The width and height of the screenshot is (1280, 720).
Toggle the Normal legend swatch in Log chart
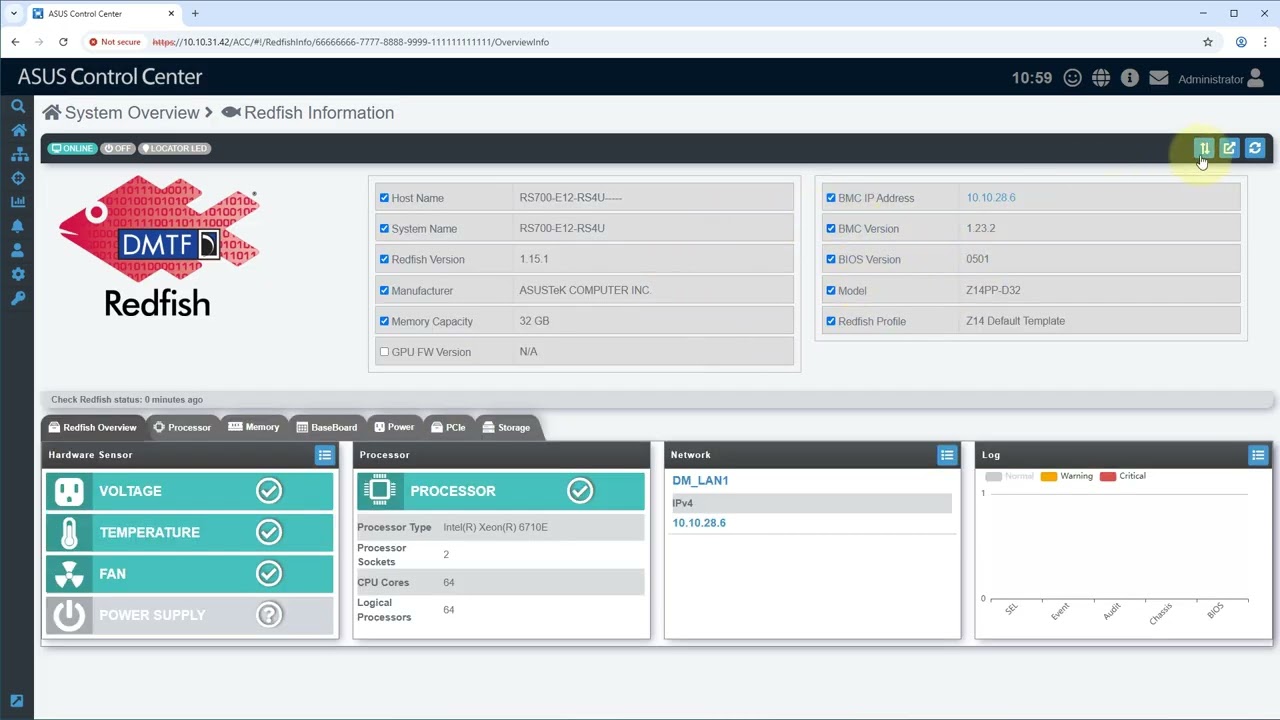pos(994,476)
